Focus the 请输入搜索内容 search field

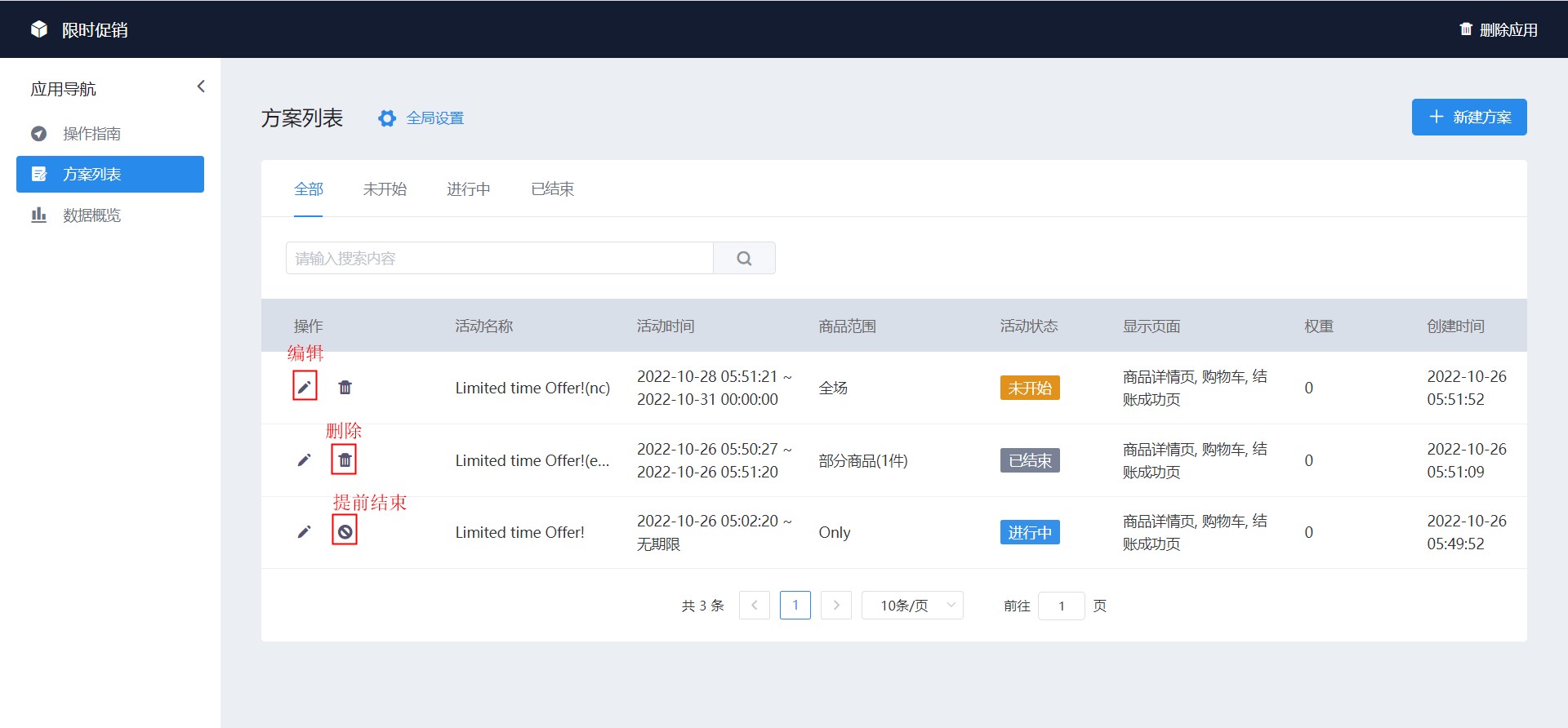500,258
